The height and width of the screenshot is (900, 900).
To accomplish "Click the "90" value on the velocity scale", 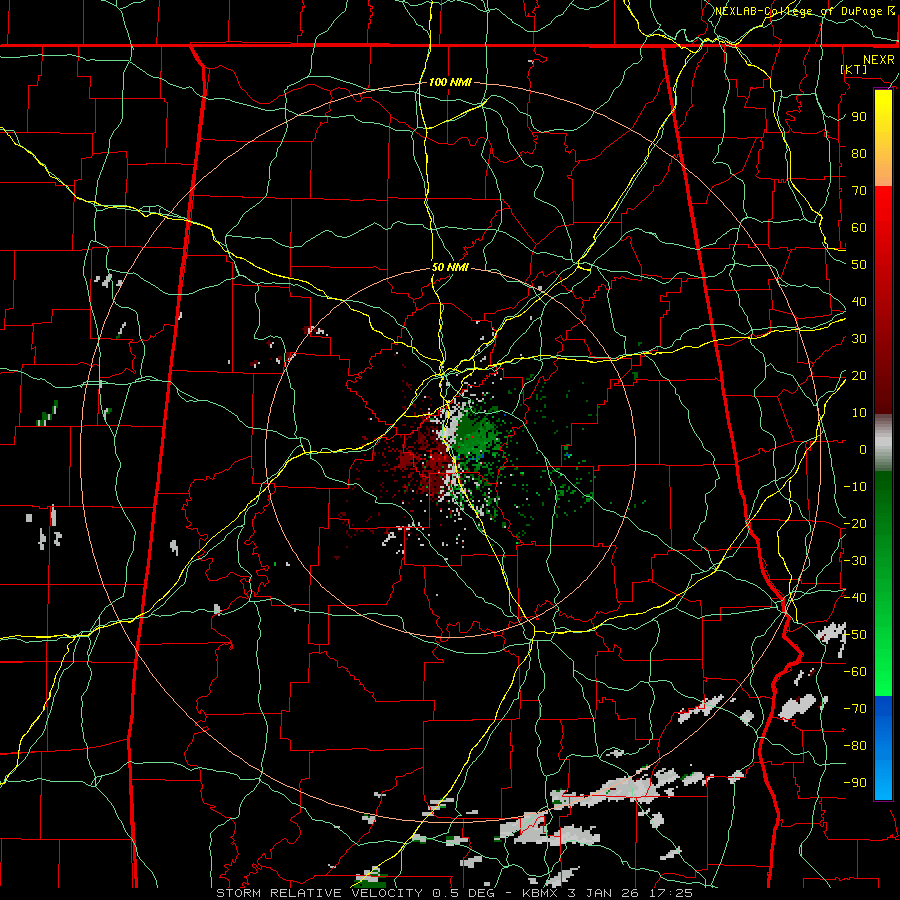I will pos(859,117).
